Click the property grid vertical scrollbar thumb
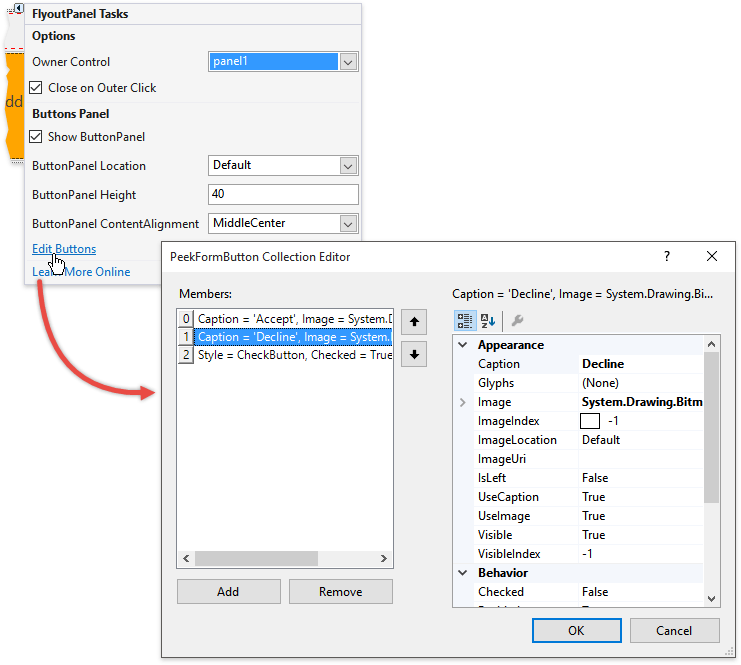The height and width of the screenshot is (665, 741). click(x=711, y=428)
